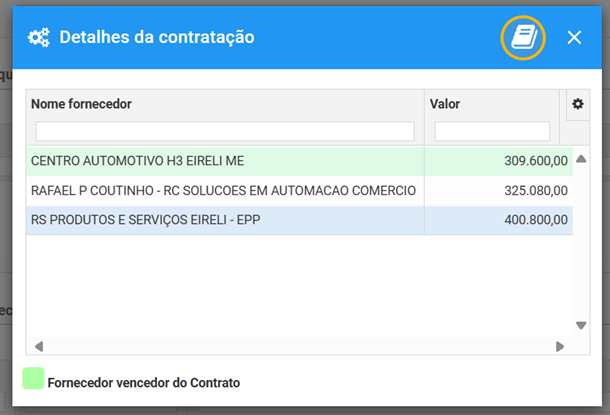Screen dimensions: 610x415
Task: Click the 325.080,00 value cell
Action: click(x=498, y=191)
